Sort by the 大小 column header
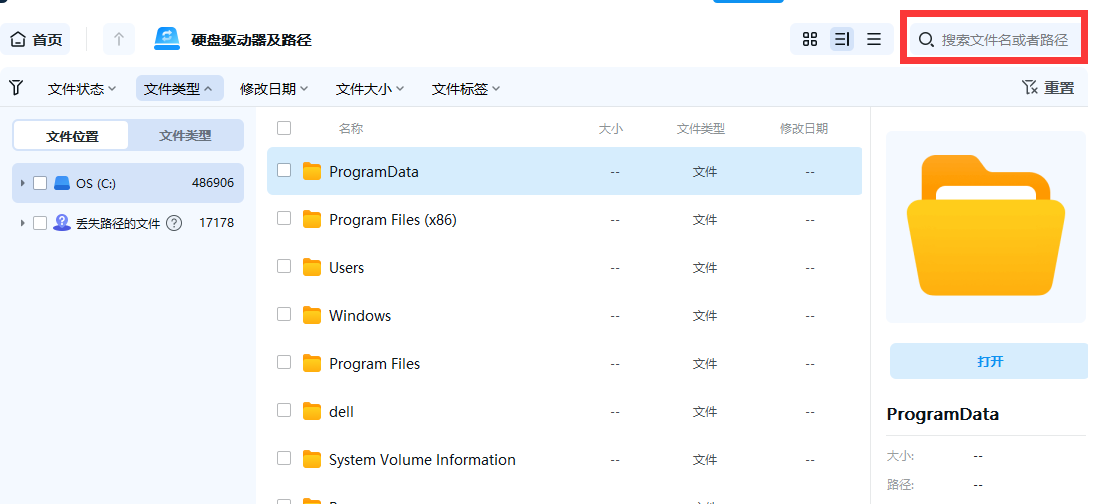Image resolution: width=1101 pixels, height=504 pixels. click(x=611, y=129)
